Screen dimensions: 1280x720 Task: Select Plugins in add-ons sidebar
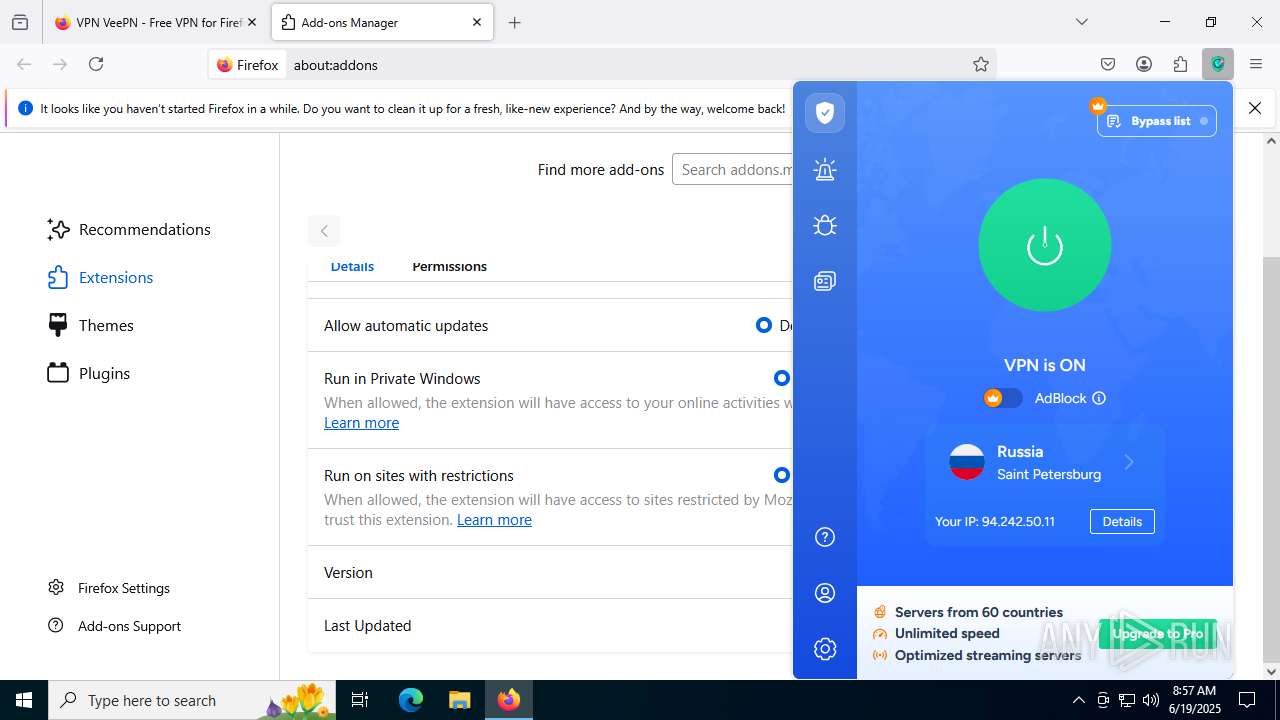click(89, 374)
